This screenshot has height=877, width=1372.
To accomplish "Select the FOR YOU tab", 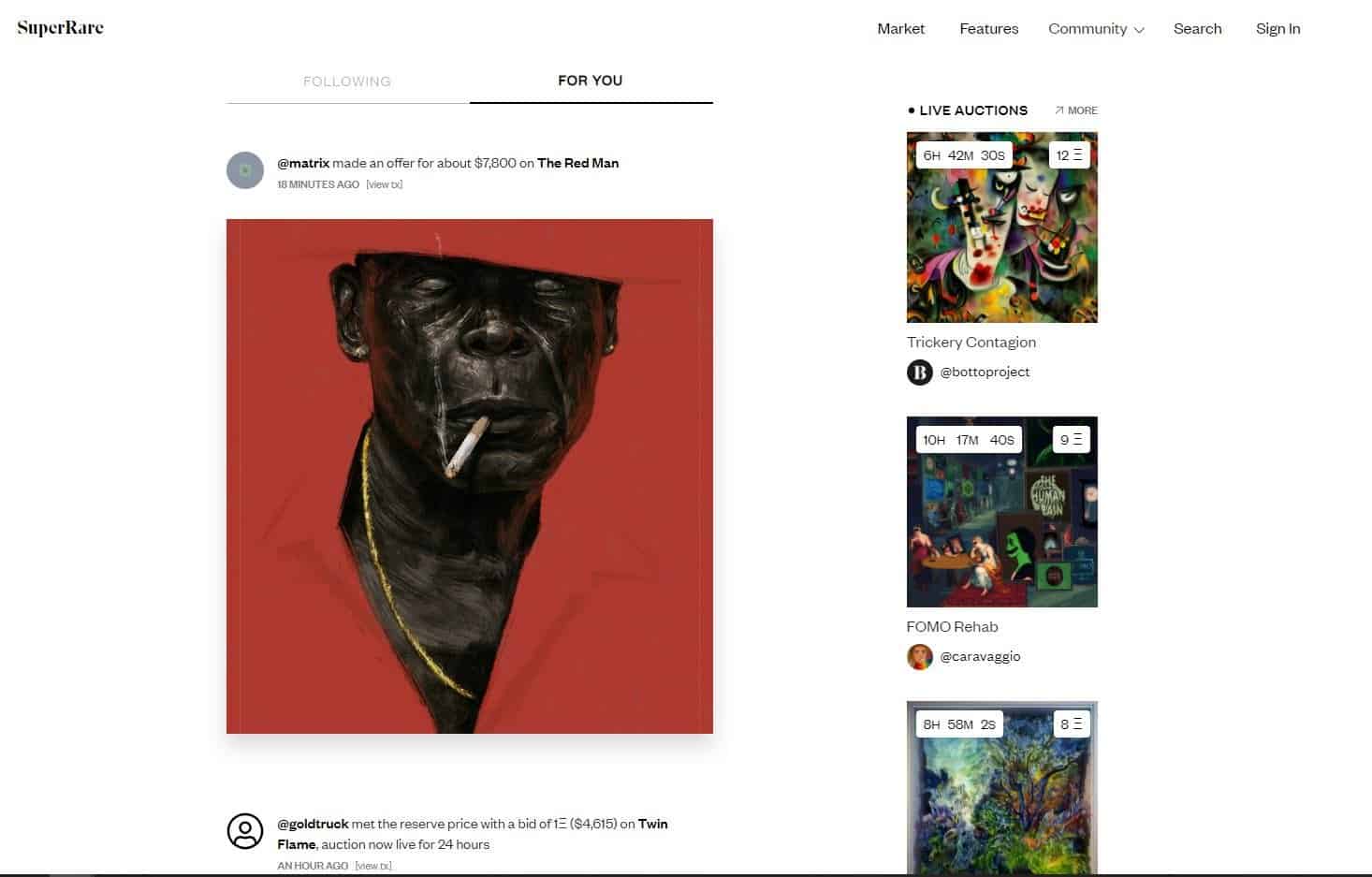I will click(x=591, y=80).
